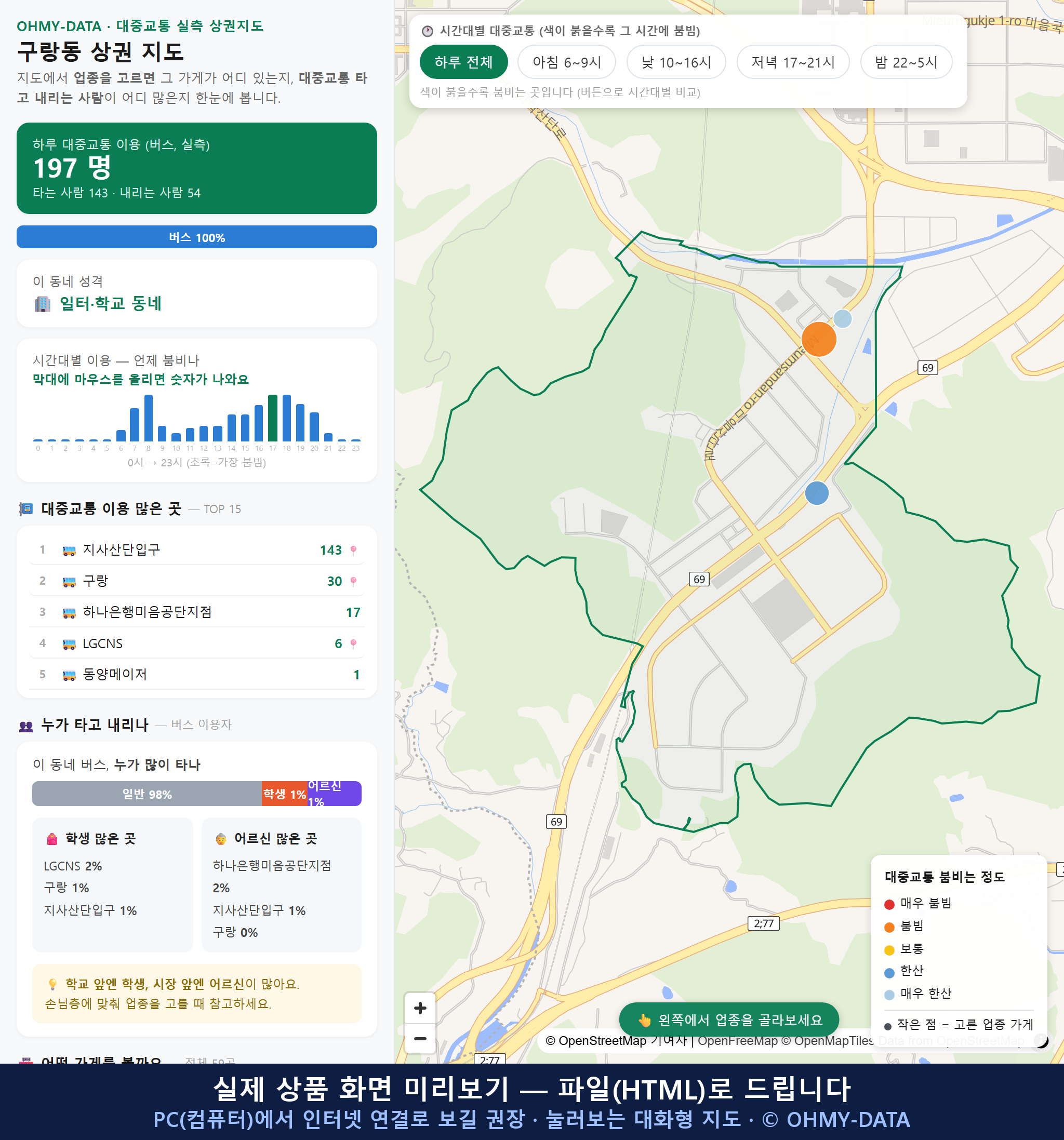Click the elder icon in 어르신 많은 곳
The image size is (1064, 1140).
[x=221, y=839]
